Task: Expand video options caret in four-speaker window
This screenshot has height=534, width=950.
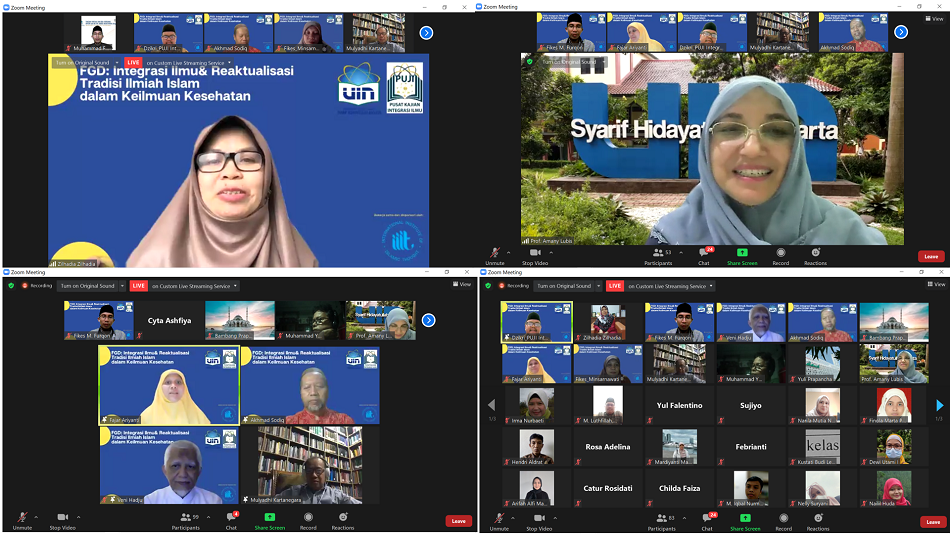Action: 78,517
